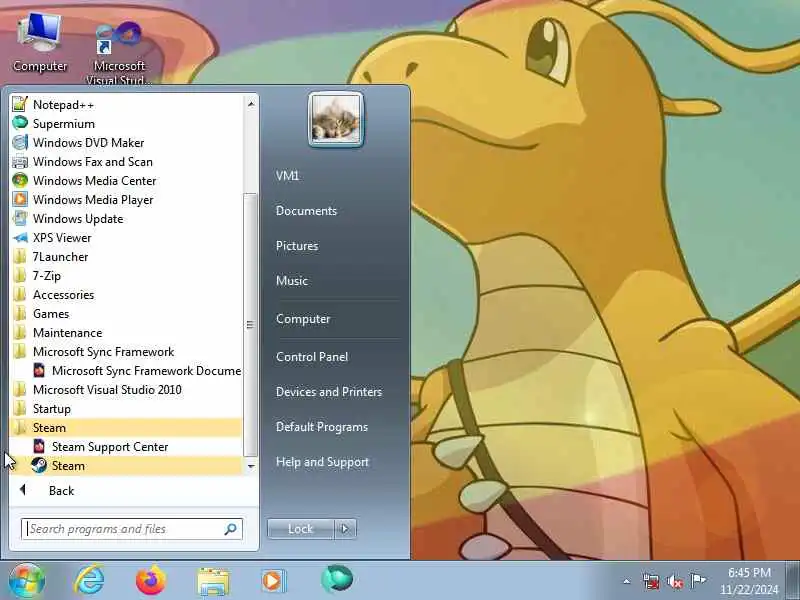Viewport: 800px width, 600px height.
Task: Launch Windows Media Center
Action: [x=126, y=181]
